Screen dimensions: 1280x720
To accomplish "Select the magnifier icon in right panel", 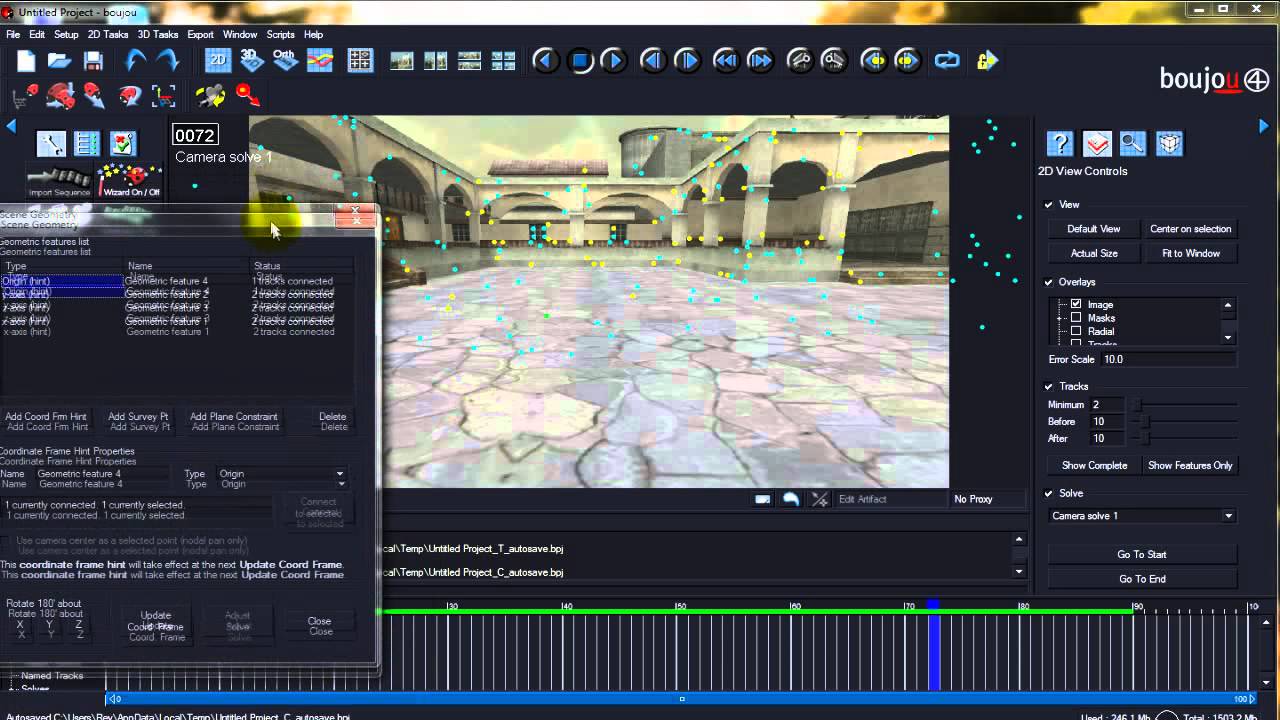I will tap(1132, 144).
